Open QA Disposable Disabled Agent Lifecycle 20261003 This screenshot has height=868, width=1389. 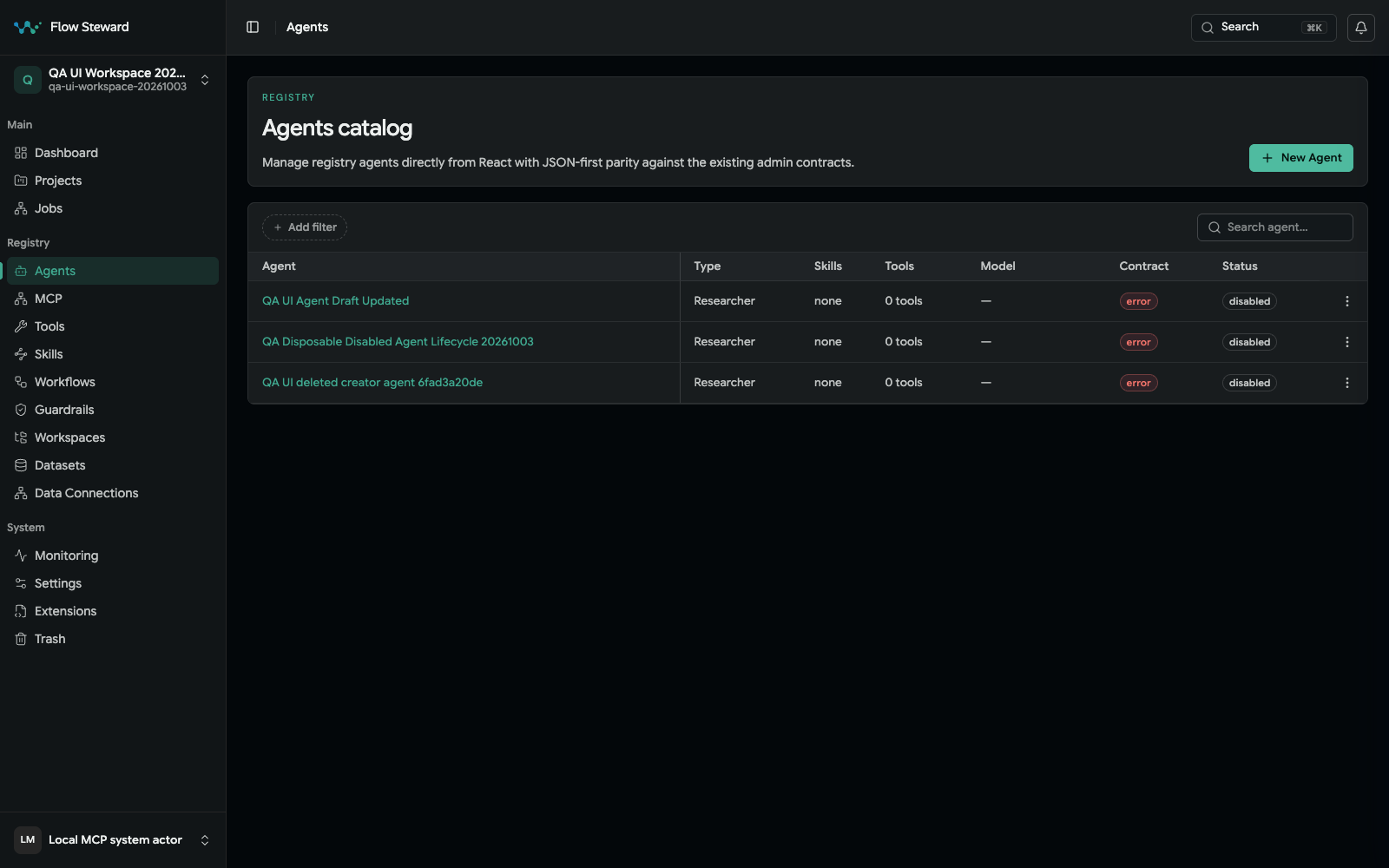tap(398, 342)
